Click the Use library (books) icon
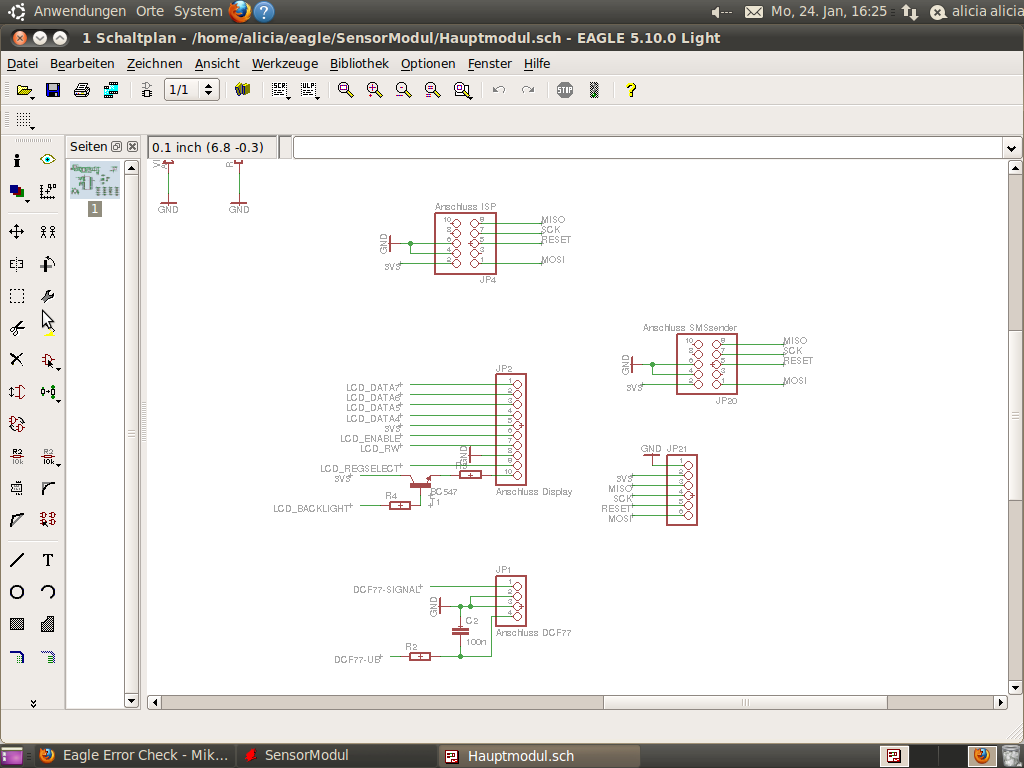Image resolution: width=1024 pixels, height=768 pixels. (243, 90)
